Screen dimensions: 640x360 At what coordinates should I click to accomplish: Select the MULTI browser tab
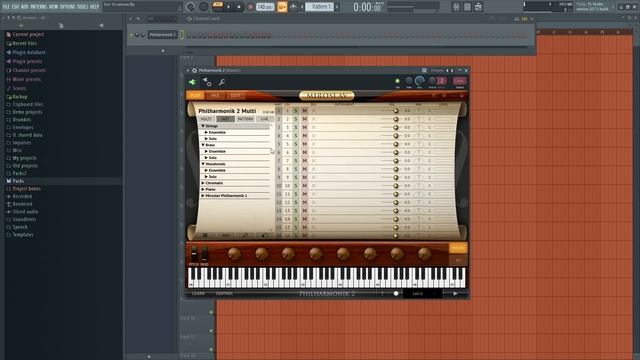207,119
